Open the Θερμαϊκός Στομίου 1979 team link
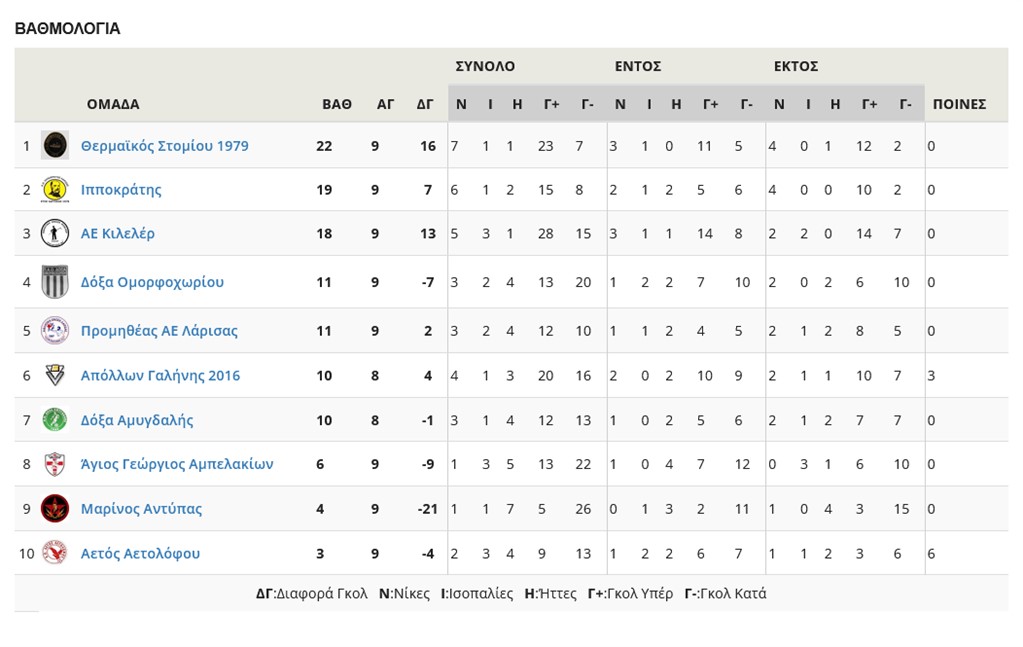This screenshot has height=647, width=1023. (164, 146)
